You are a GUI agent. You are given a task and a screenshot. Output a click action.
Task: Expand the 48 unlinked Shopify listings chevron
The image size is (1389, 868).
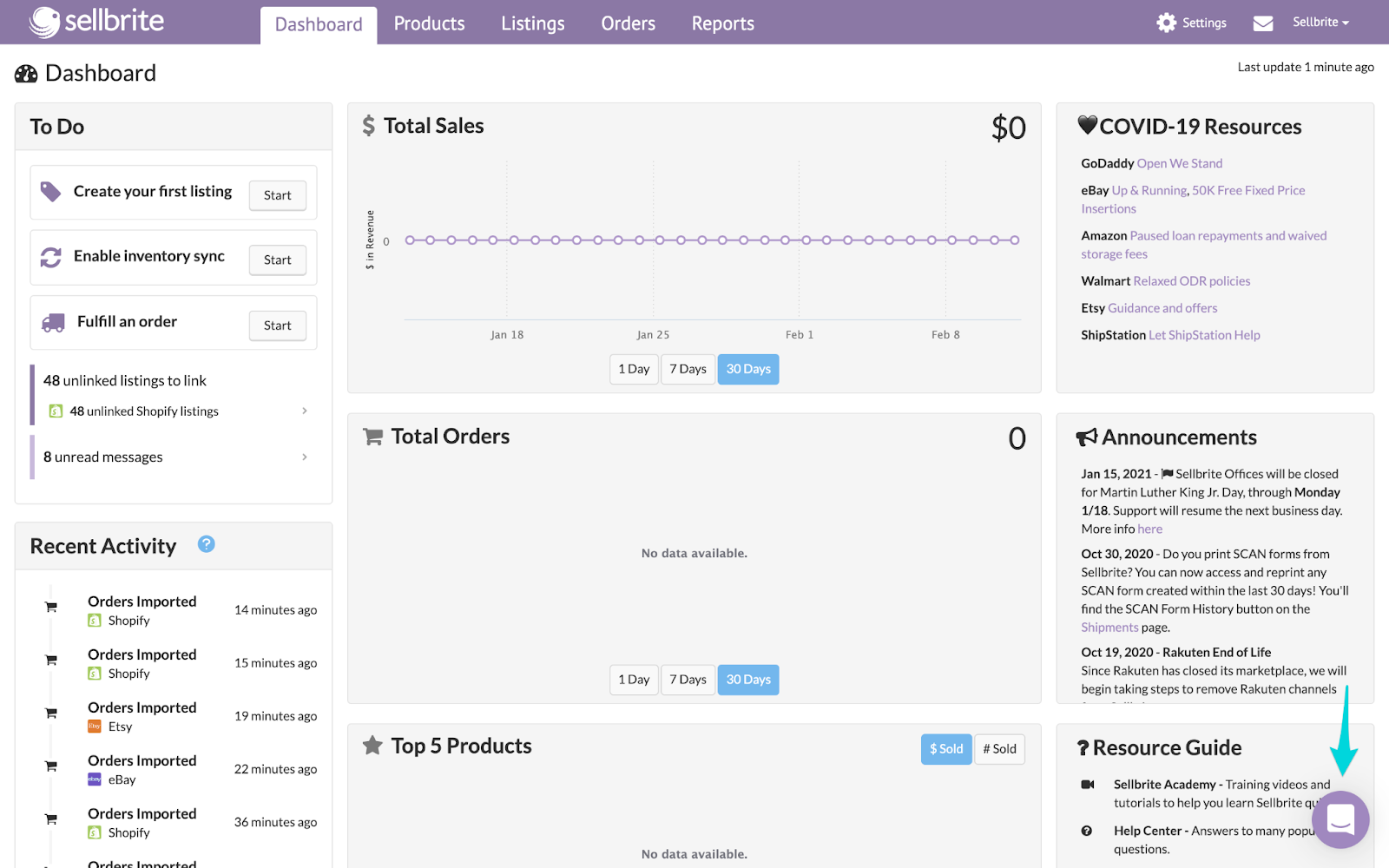(304, 411)
